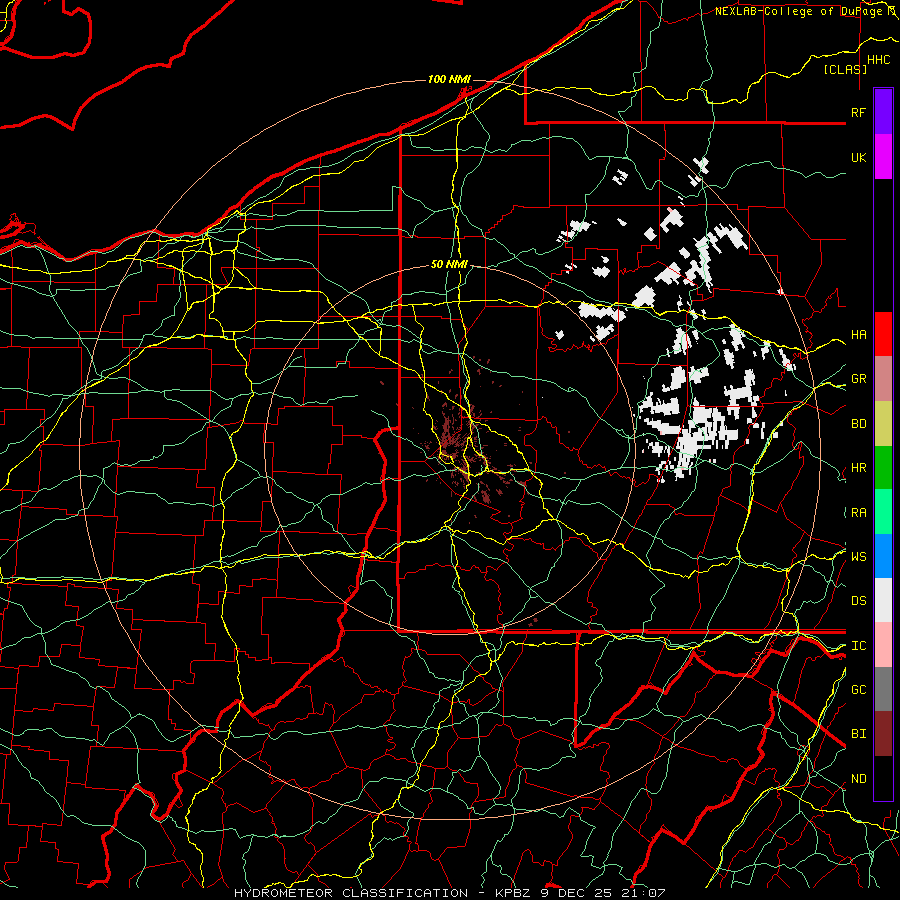The height and width of the screenshot is (900, 900).
Task: Click the 21:07 timestamp text
Action: pyautogui.click(x=645, y=893)
